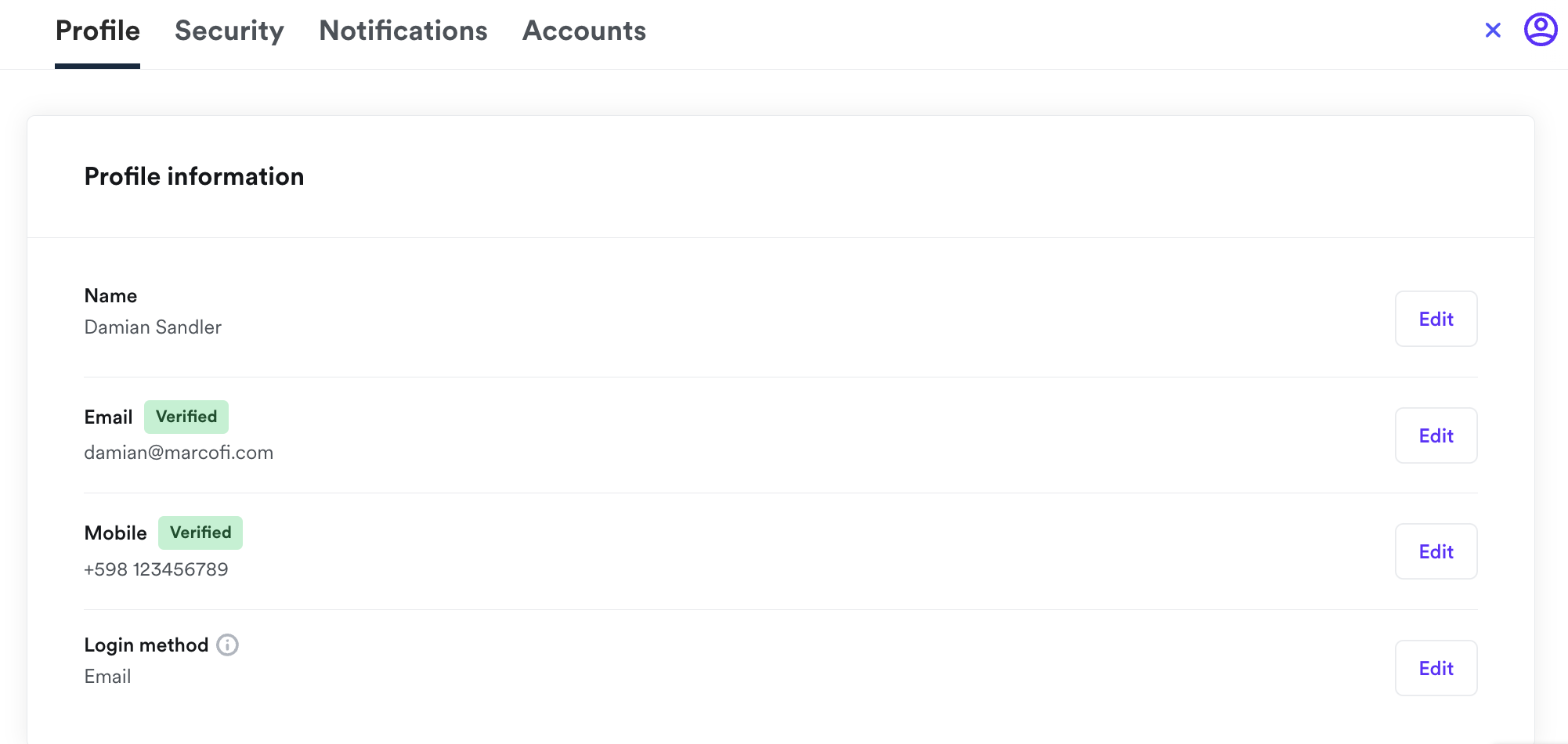Click the Mobile field label

pyautogui.click(x=115, y=533)
